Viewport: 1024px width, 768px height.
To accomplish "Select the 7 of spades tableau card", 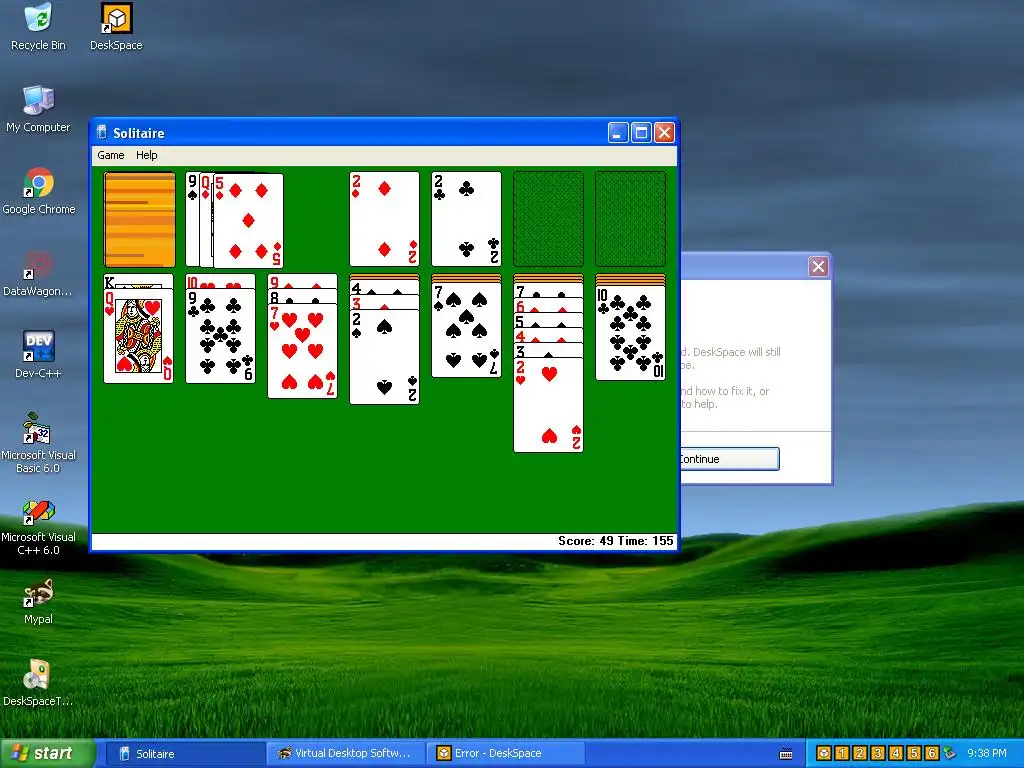I will point(466,330).
